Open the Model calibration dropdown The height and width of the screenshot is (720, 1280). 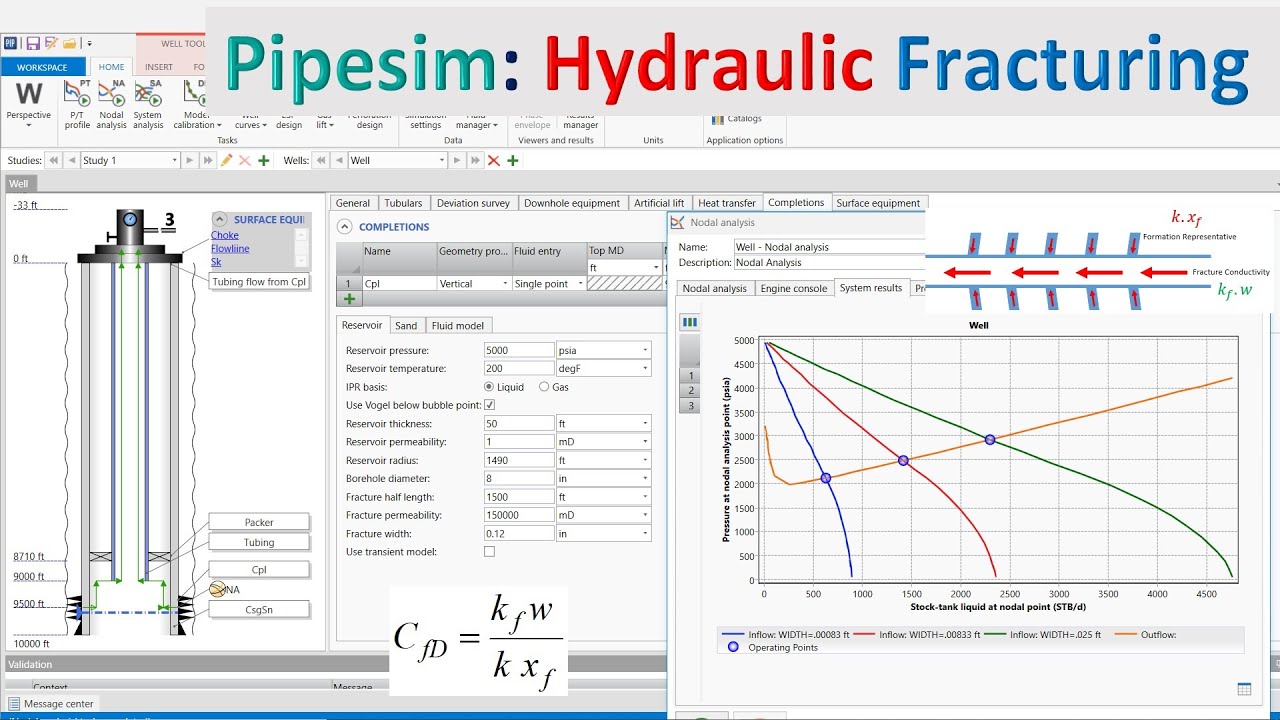tap(194, 105)
